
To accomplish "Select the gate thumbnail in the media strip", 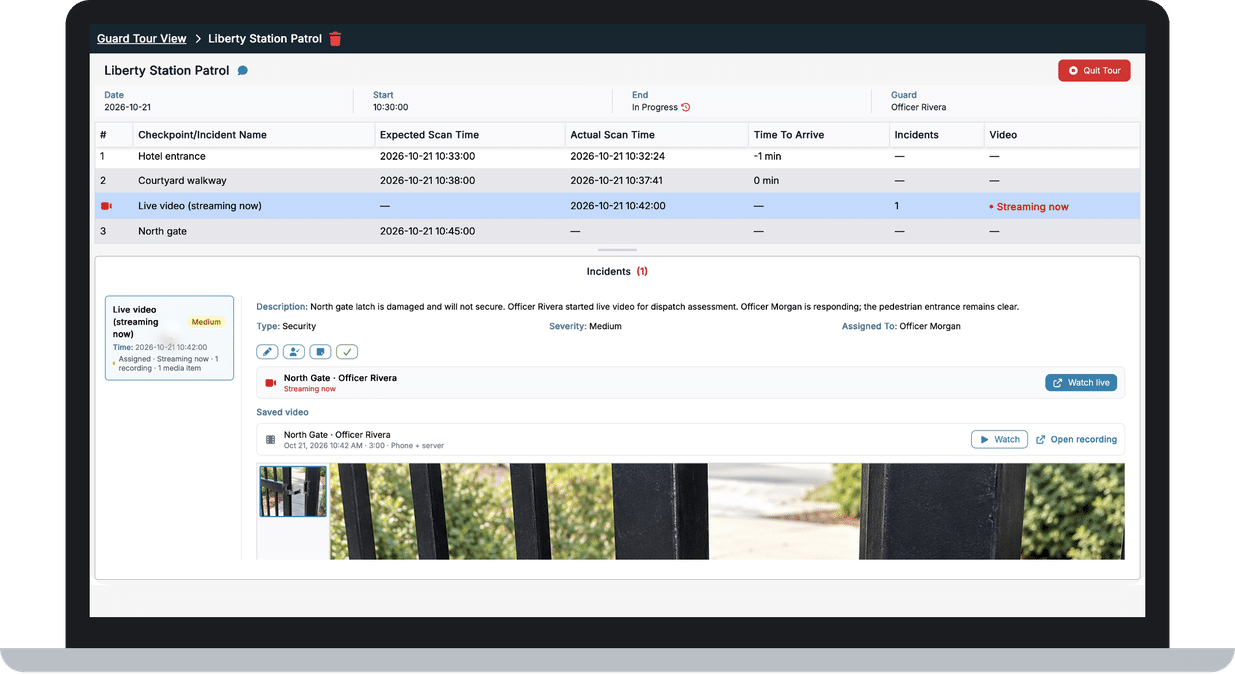I will [293, 491].
